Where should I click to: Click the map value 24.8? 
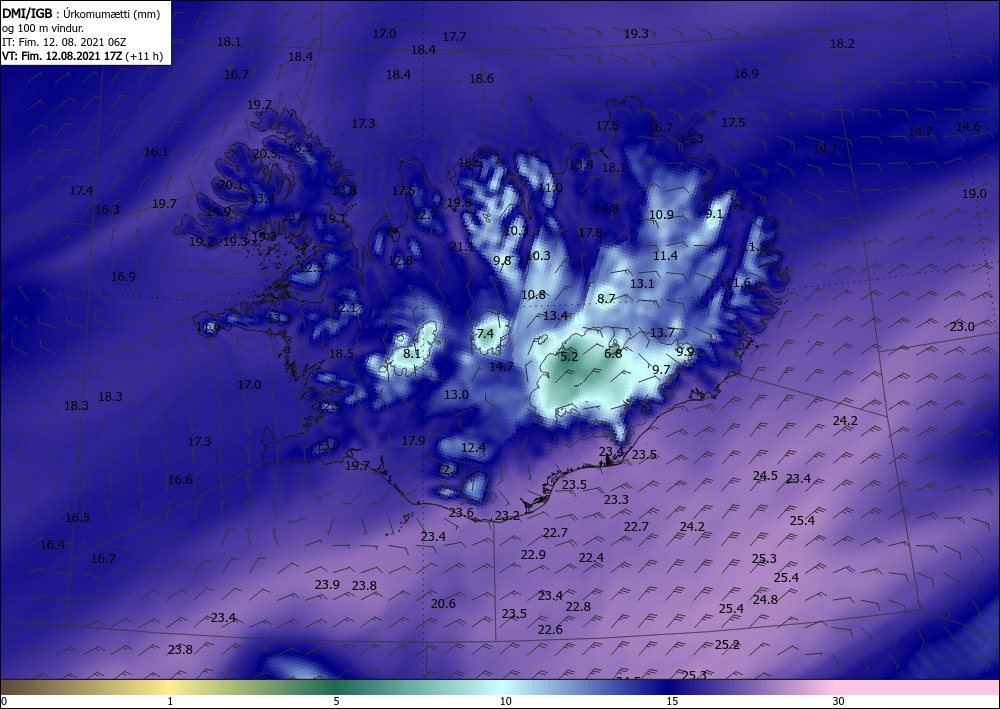click(765, 600)
